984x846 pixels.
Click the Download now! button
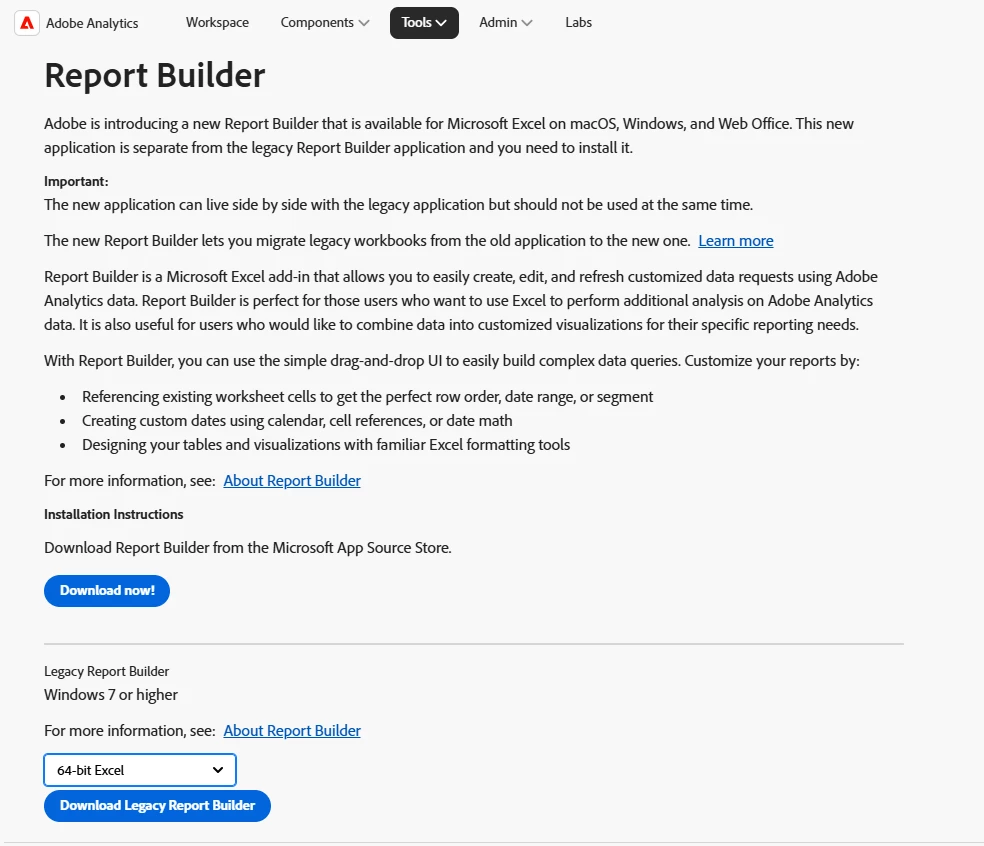[107, 591]
